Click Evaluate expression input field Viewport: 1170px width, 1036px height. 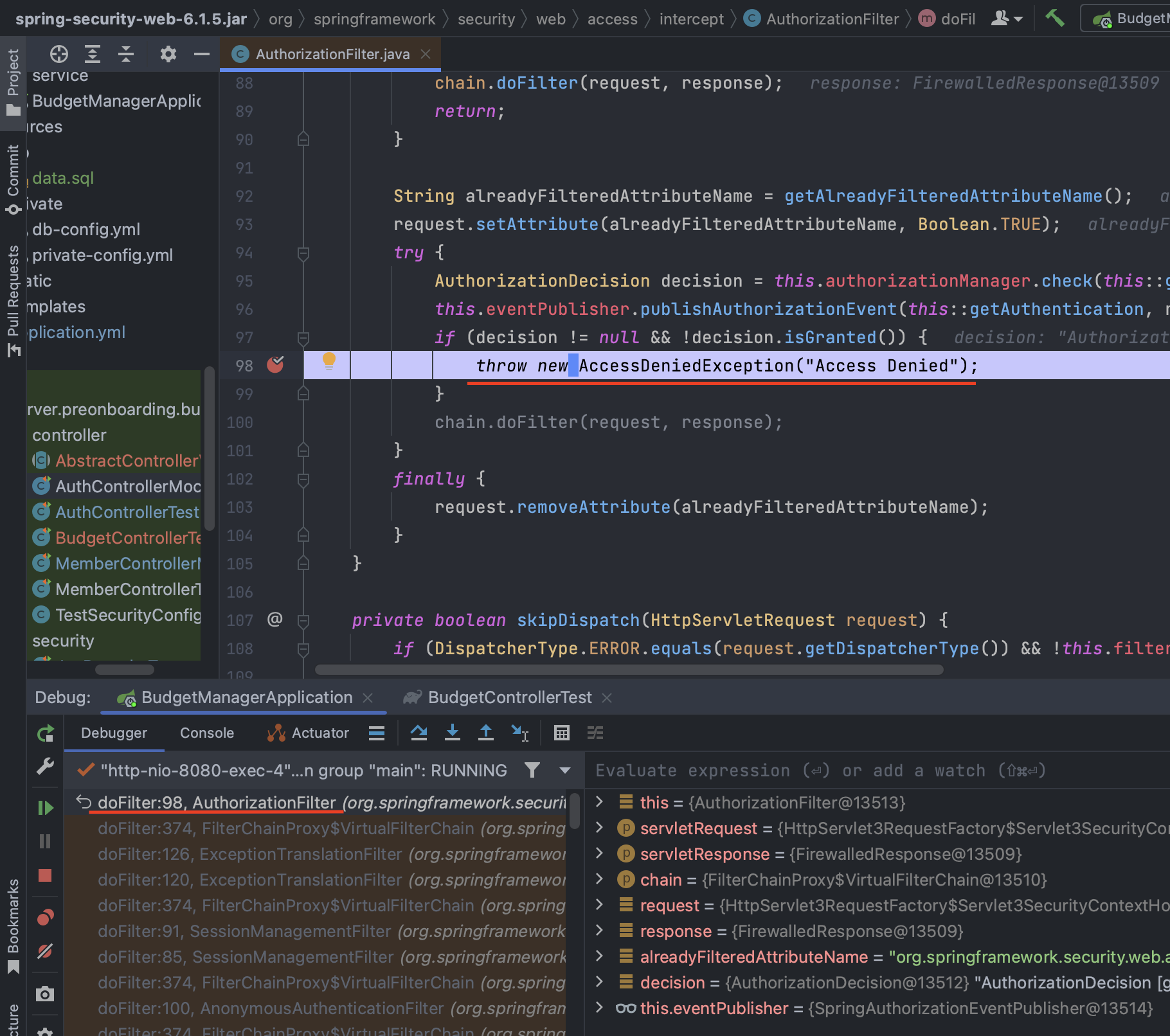click(x=878, y=771)
